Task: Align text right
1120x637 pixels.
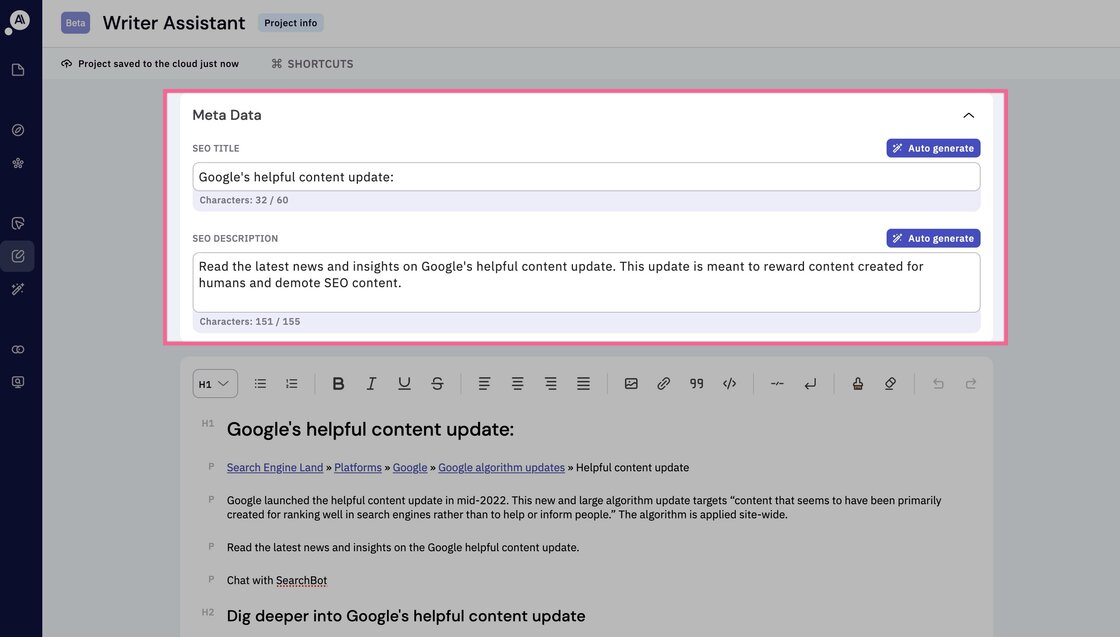Action: [x=551, y=383]
